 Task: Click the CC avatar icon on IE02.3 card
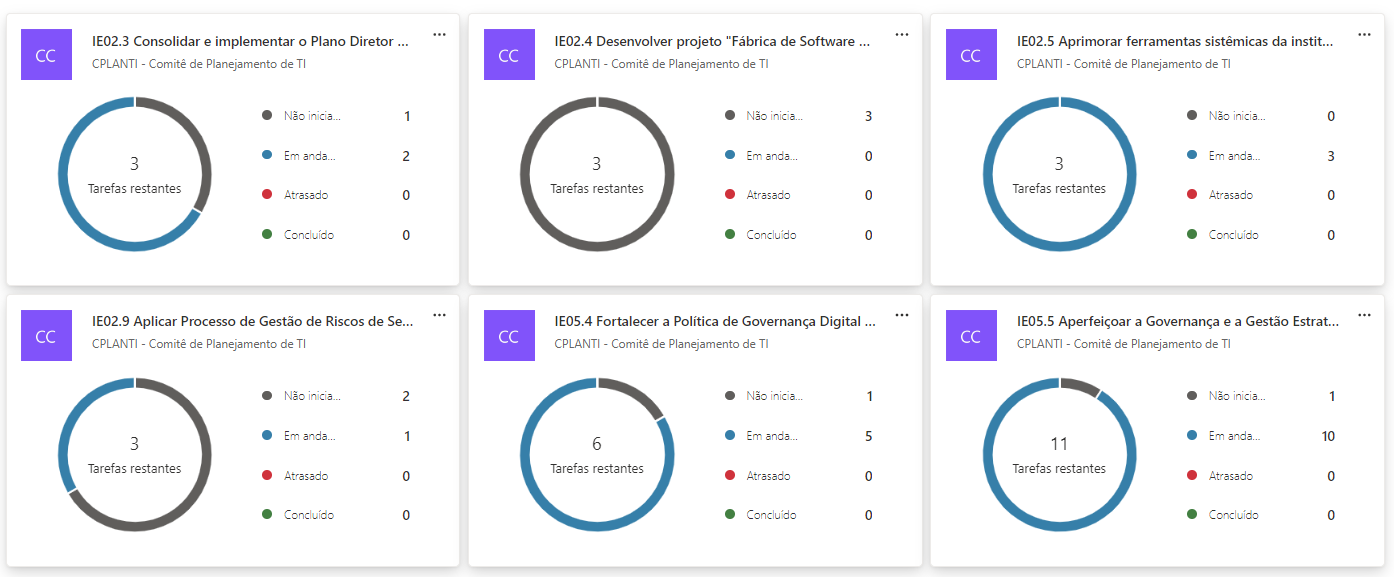[x=46, y=55]
